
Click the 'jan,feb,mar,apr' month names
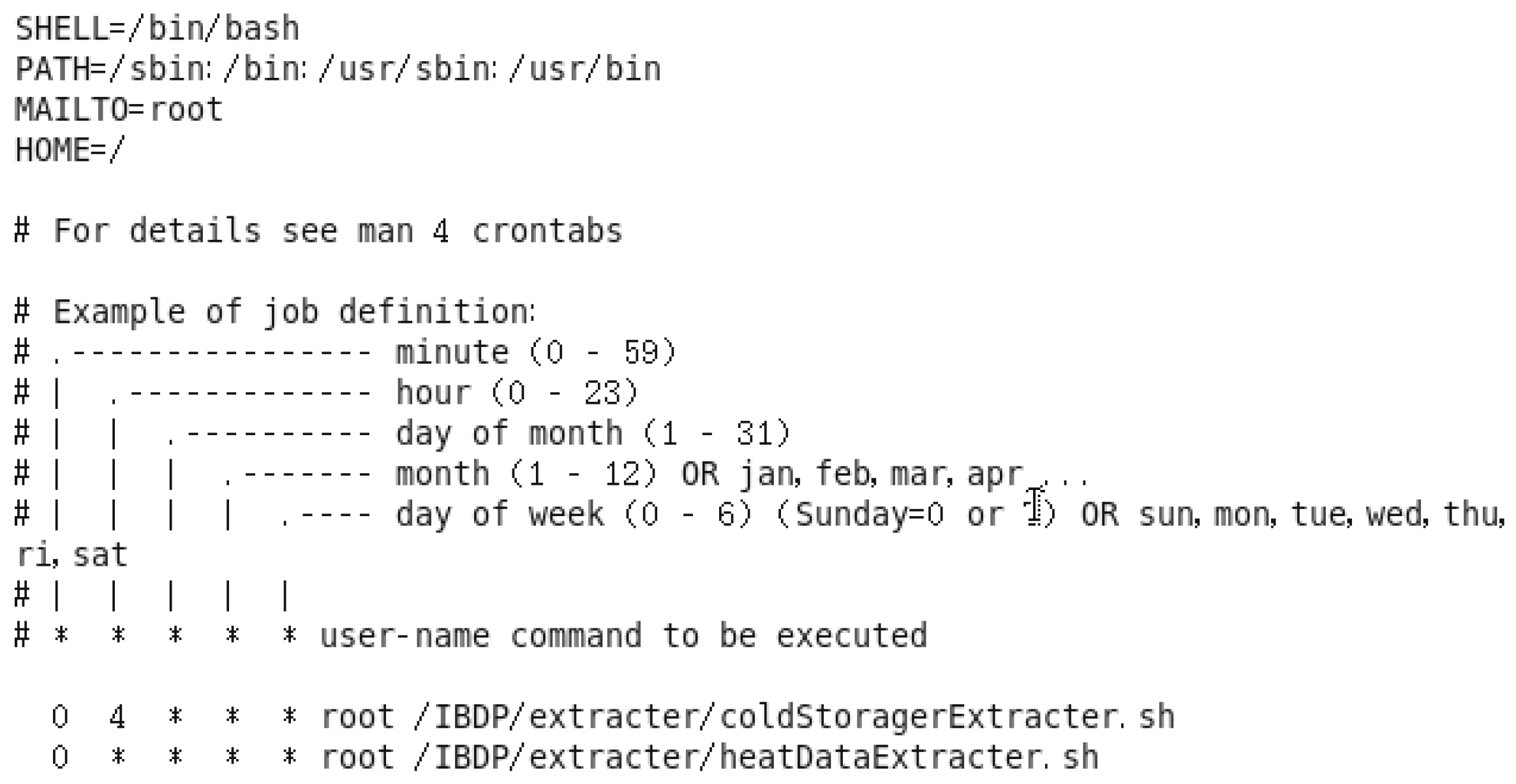(x=882, y=475)
